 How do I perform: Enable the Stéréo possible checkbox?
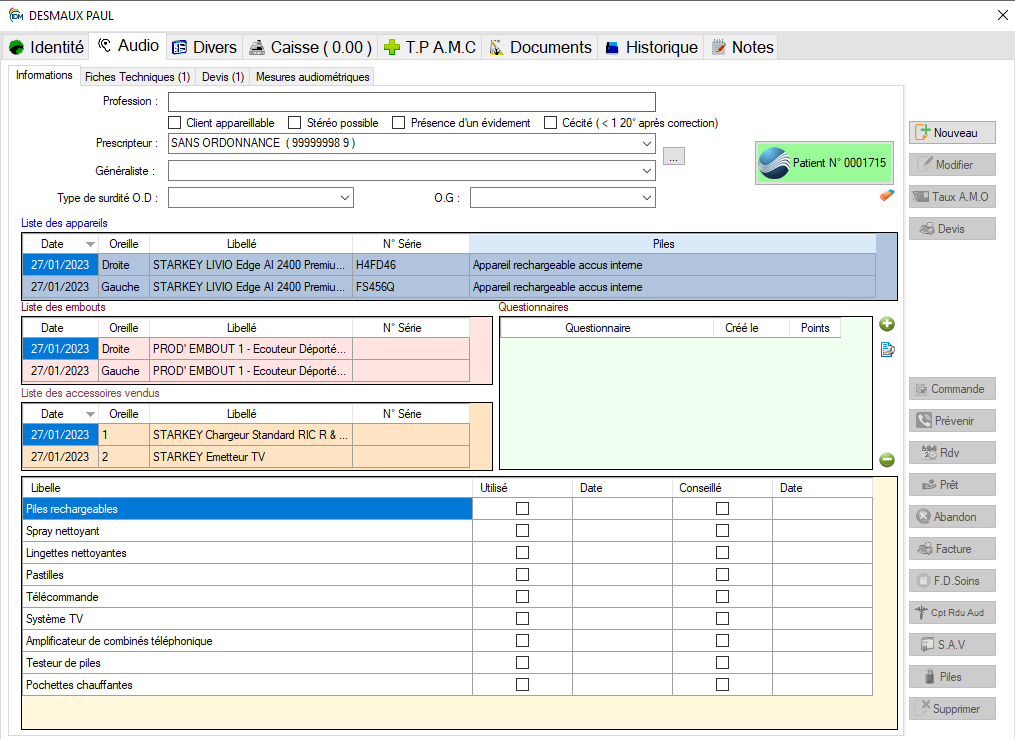click(295, 123)
